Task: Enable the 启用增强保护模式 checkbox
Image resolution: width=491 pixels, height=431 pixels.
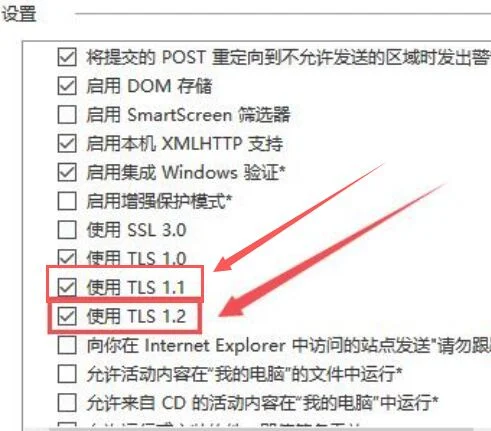Action: click(67, 201)
